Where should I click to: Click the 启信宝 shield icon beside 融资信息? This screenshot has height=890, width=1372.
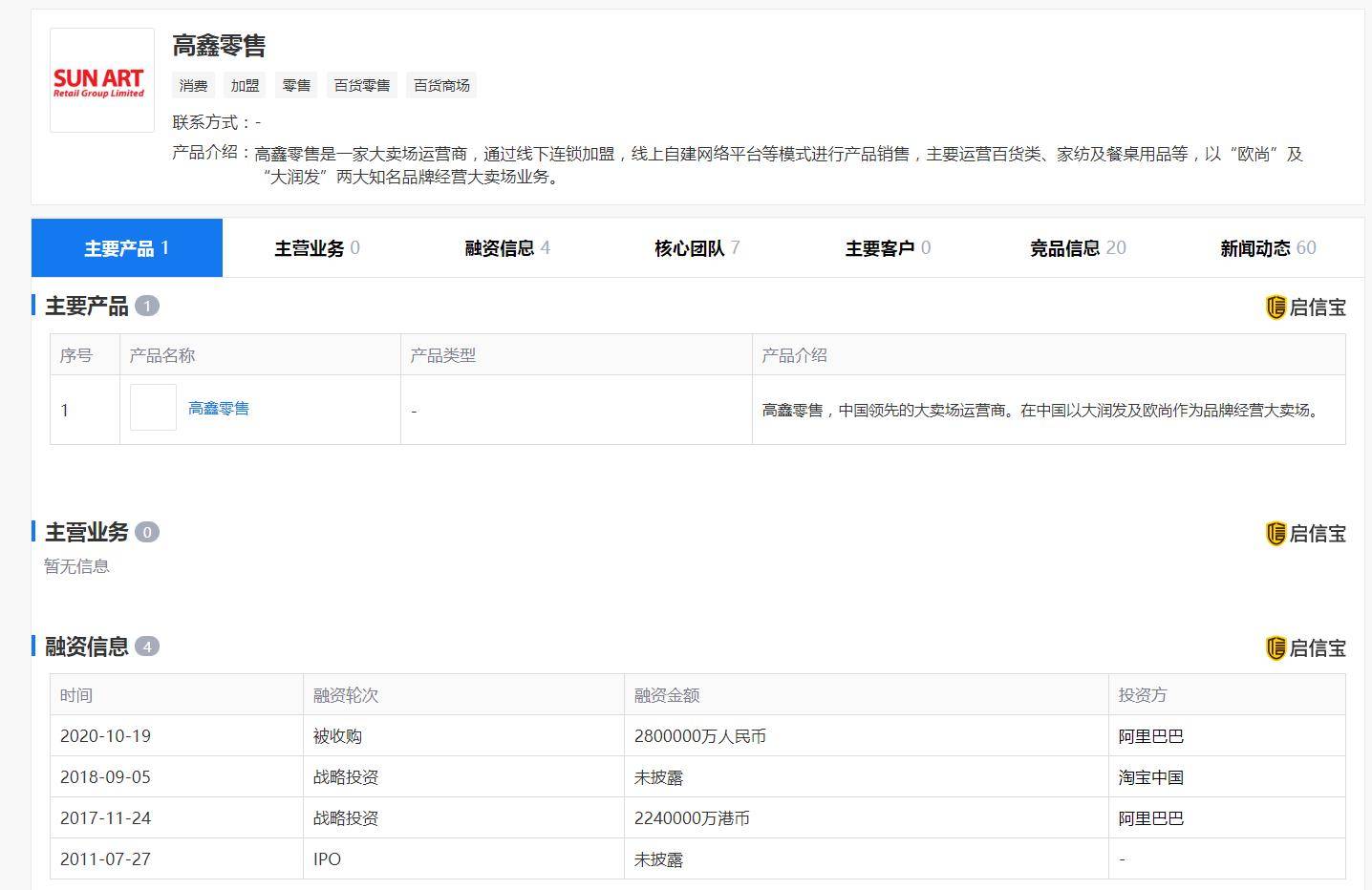pyautogui.click(x=1276, y=648)
